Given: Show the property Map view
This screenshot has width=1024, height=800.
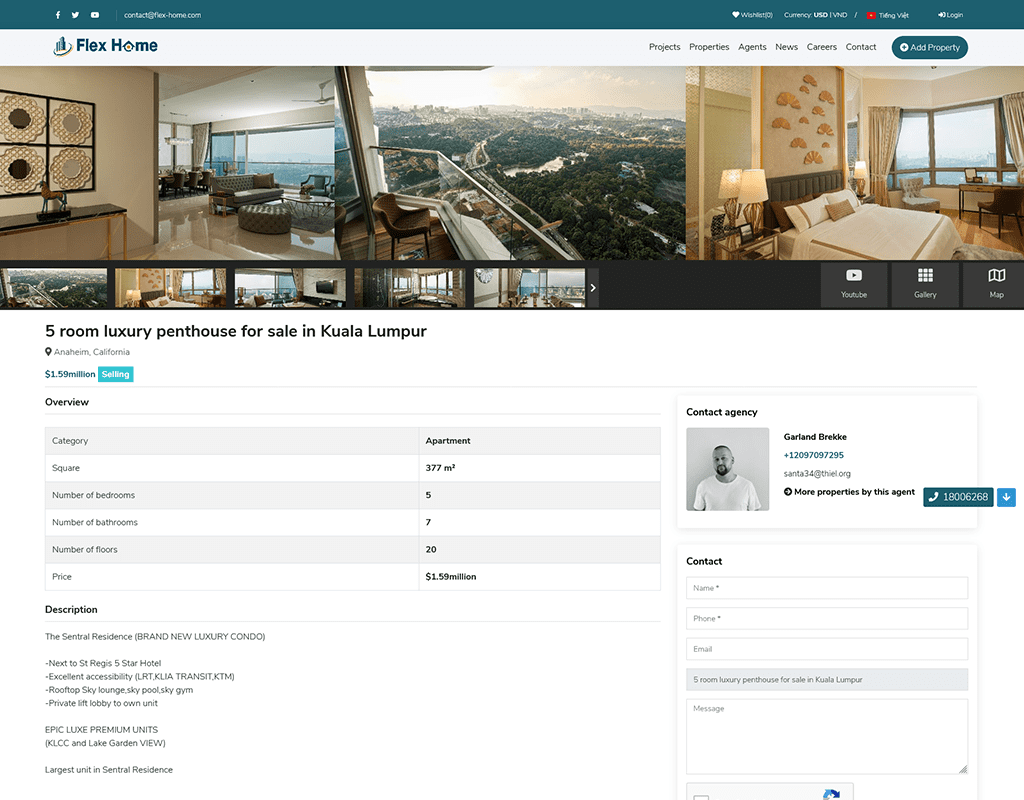Looking at the screenshot, I should (x=996, y=284).
